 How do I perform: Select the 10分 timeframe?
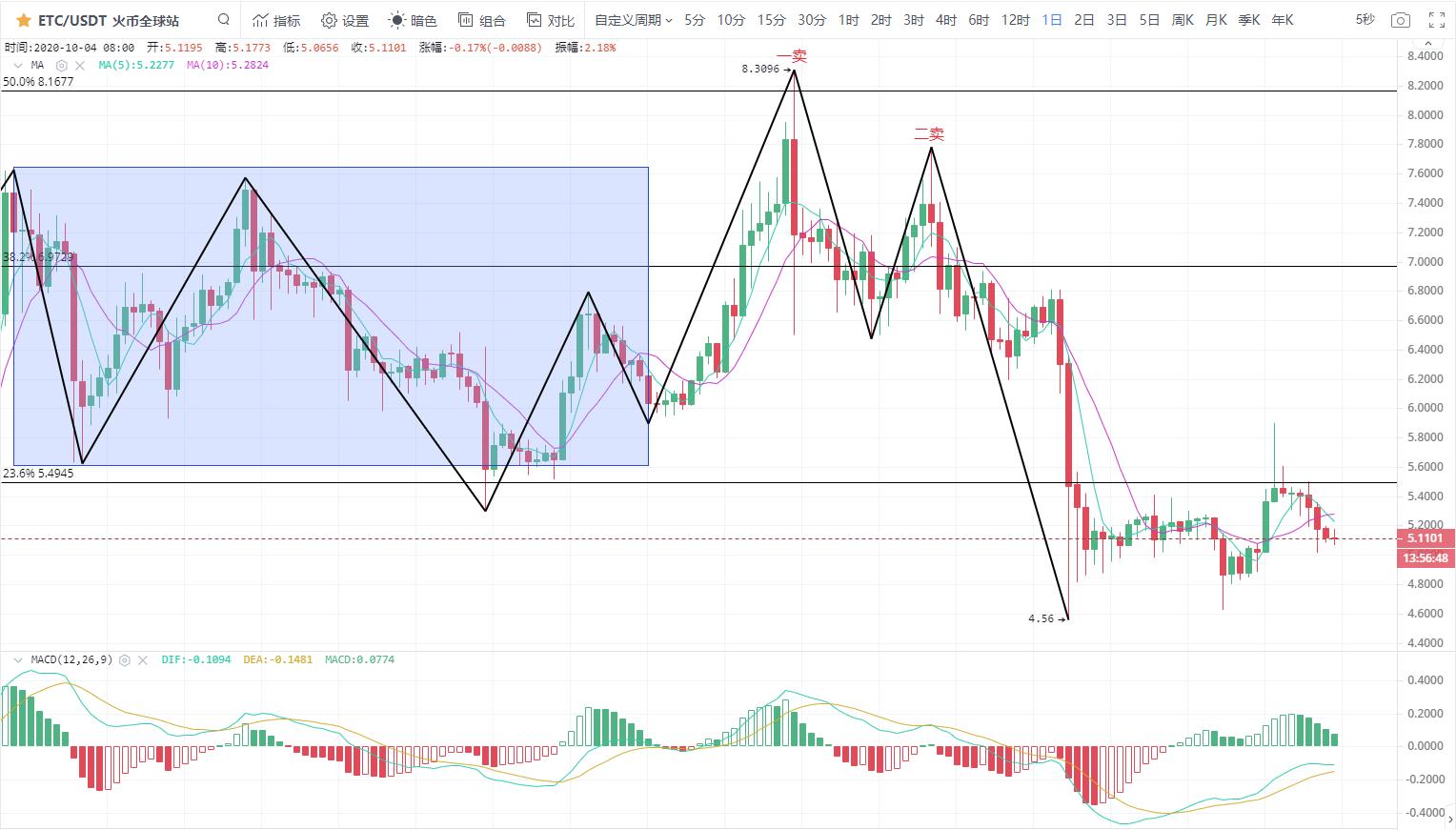coord(731,20)
